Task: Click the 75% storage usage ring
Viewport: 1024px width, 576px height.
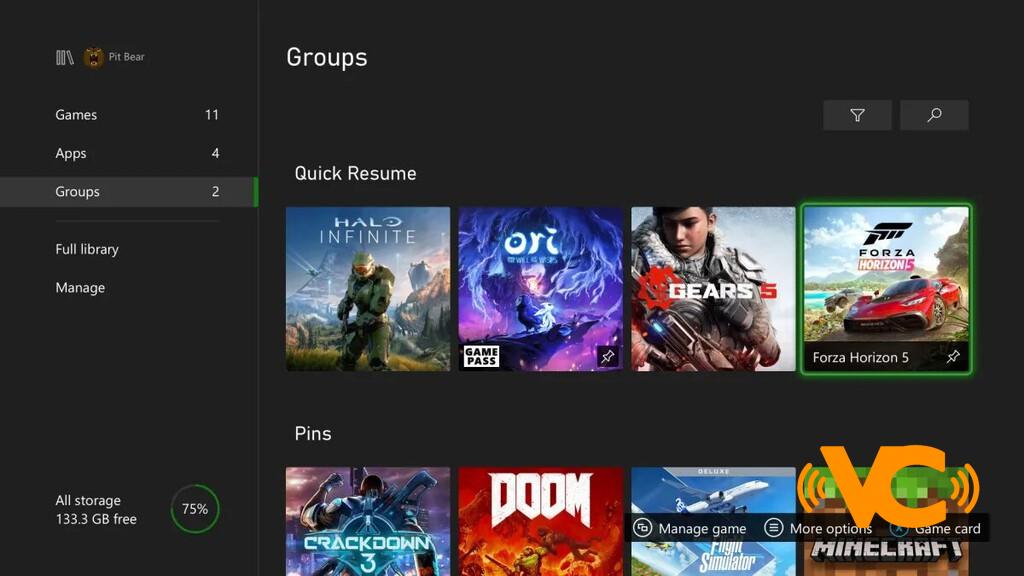Action: pyautogui.click(x=194, y=509)
